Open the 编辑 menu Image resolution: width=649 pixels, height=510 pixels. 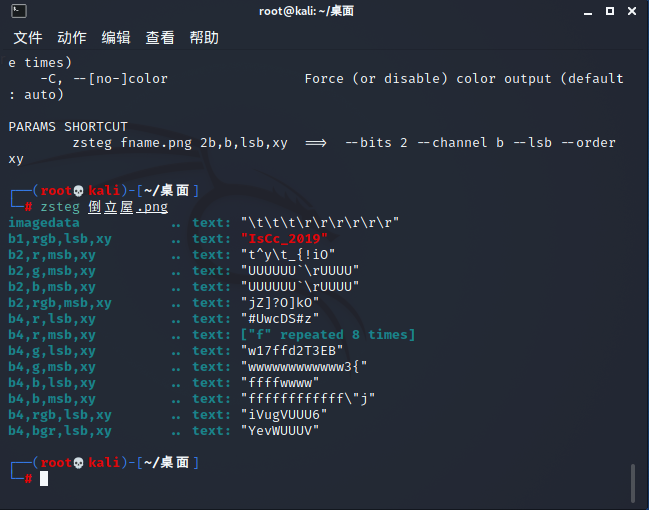click(x=116, y=38)
